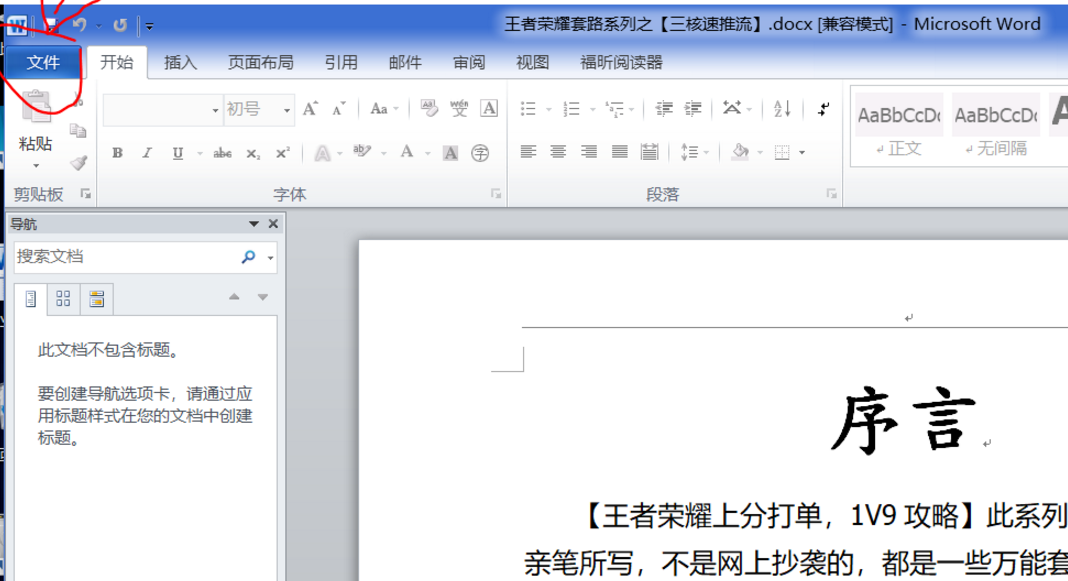1068x581 pixels.
Task: Center the paragraph alignment
Action: 559,151
